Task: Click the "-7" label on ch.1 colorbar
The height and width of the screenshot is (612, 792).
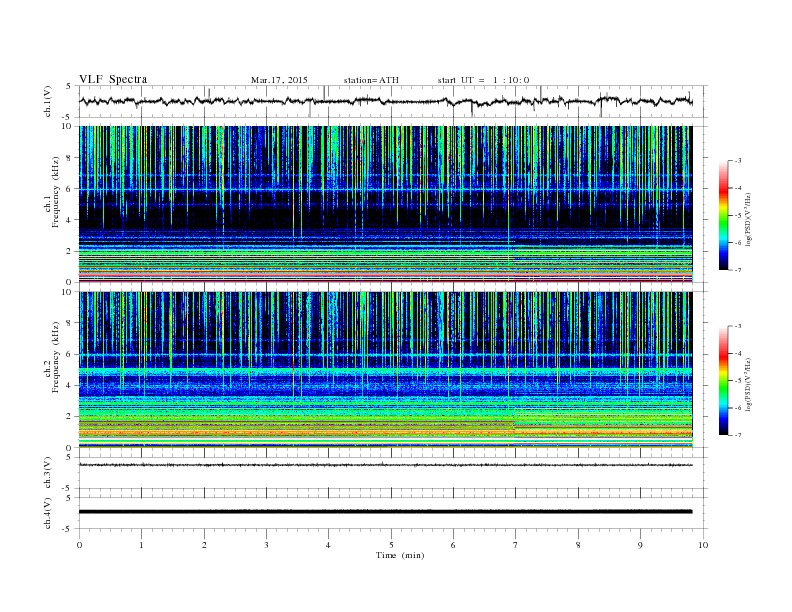Action: click(x=738, y=270)
